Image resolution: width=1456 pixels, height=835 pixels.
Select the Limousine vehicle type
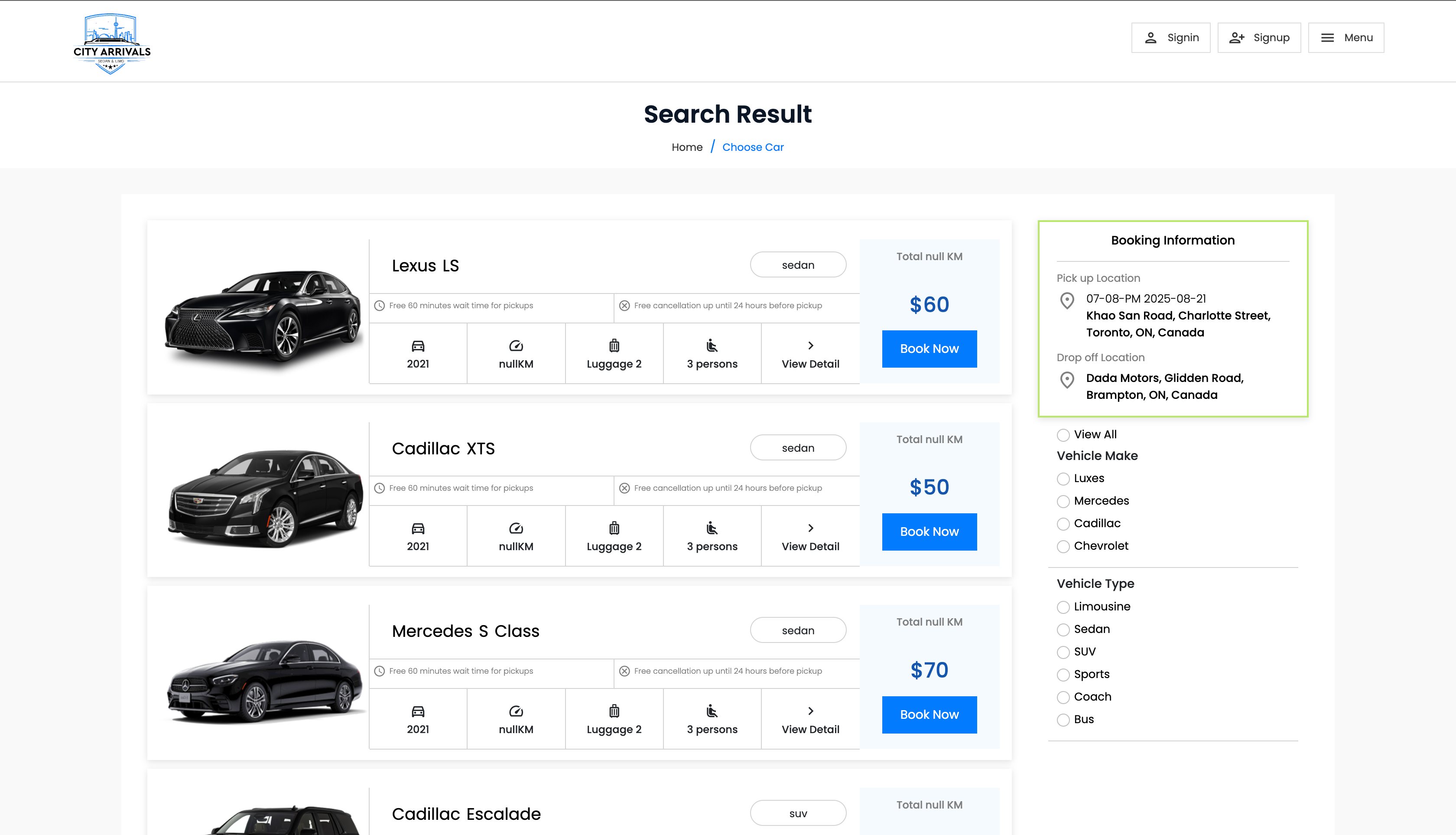[1063, 607]
